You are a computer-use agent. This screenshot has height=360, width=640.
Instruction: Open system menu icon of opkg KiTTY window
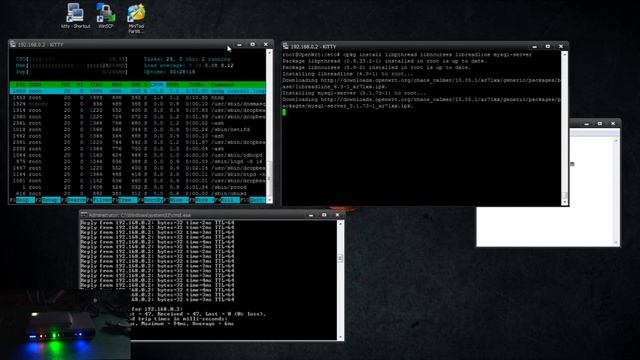[286, 46]
